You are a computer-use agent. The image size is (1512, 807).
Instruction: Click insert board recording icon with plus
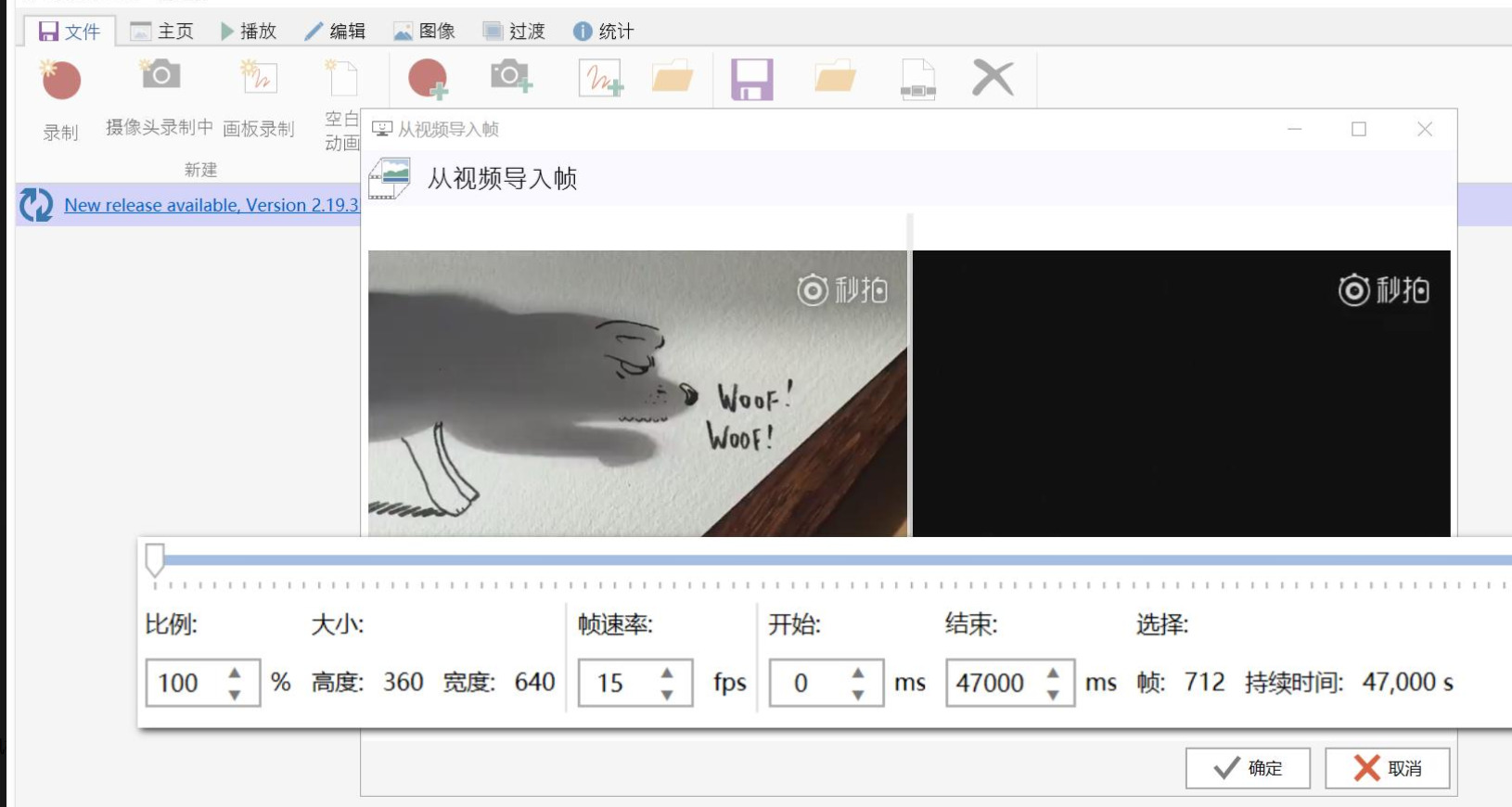pyautogui.click(x=601, y=79)
